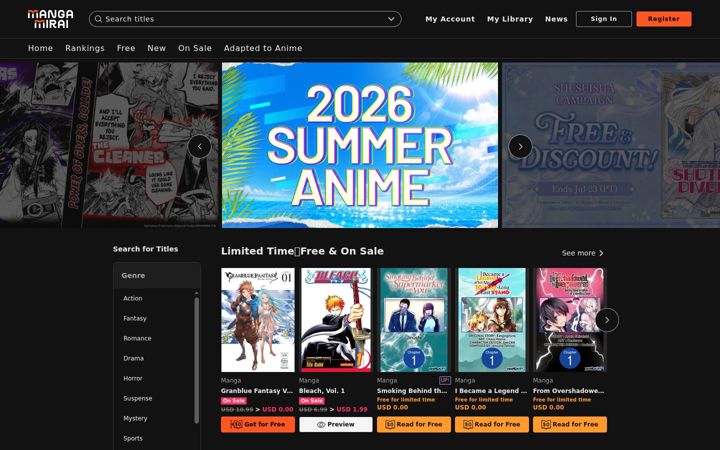Select the On Sale nav item

[195, 48]
